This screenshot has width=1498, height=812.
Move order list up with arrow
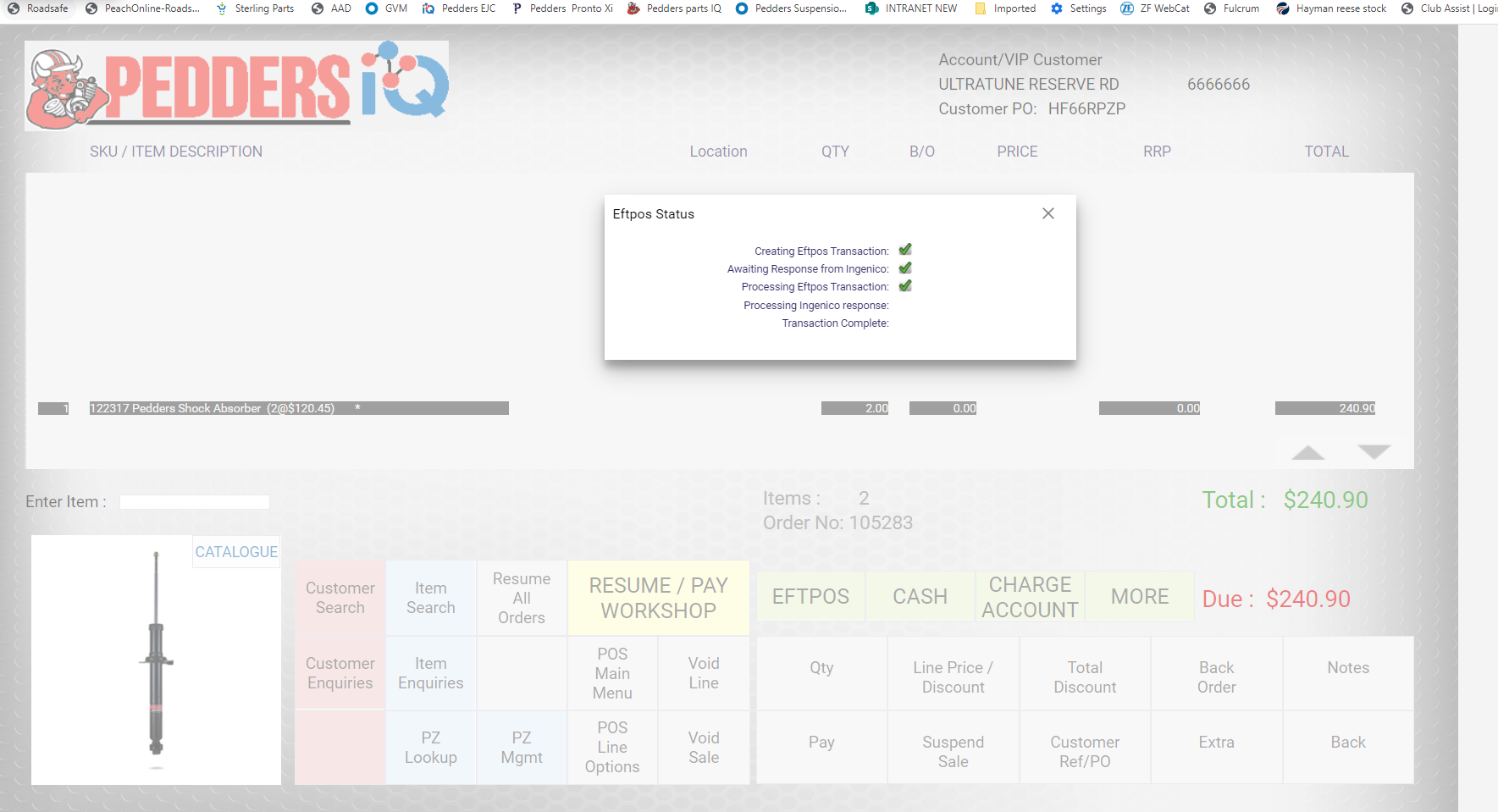1308,452
